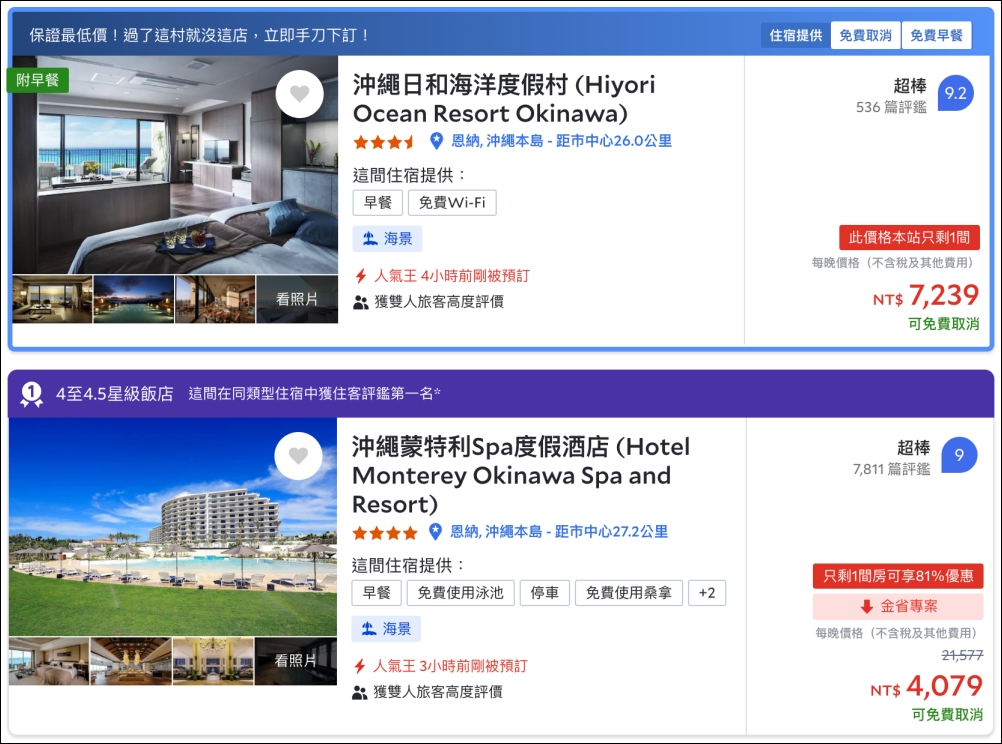Click 獲雙人旅客高度評價 in the Hiyori listing
1002x744 pixels.
coord(439,302)
